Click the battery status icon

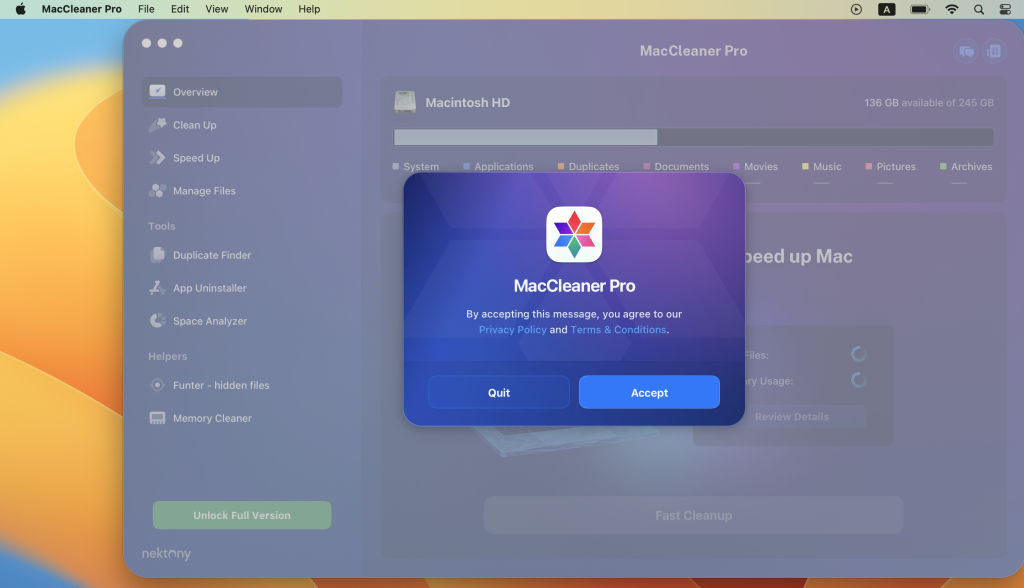pos(920,9)
